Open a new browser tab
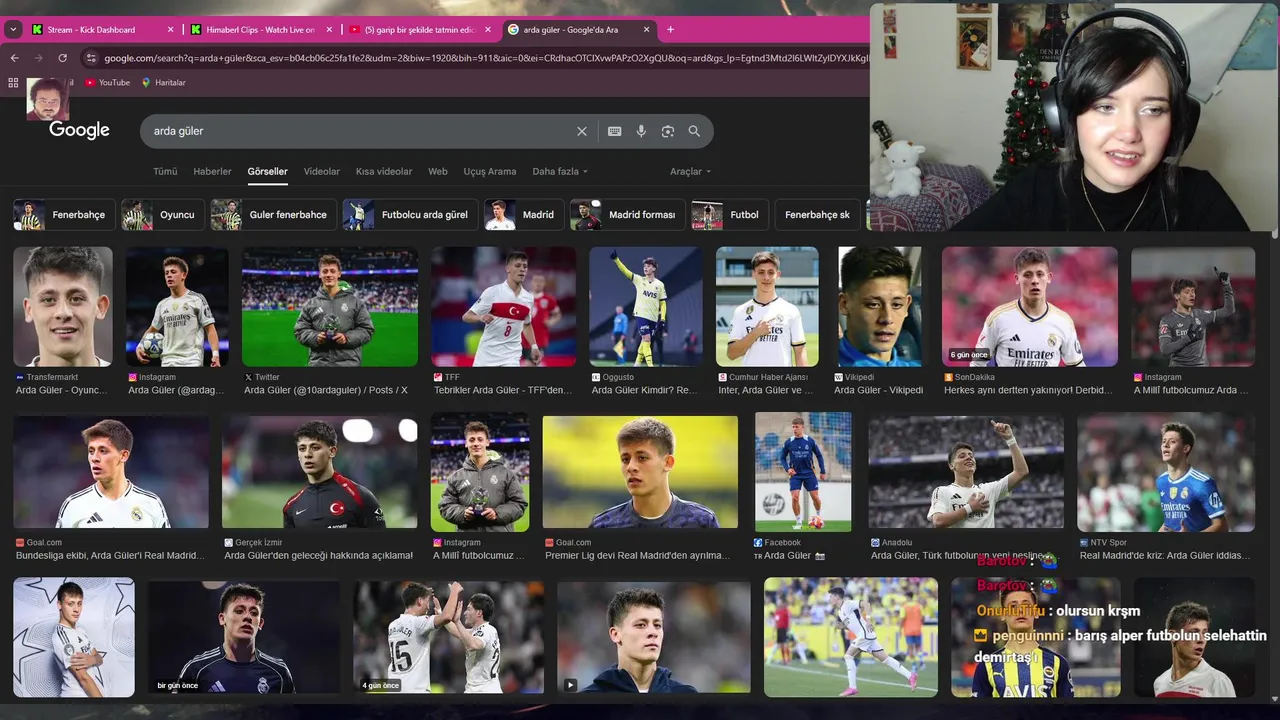Image resolution: width=1280 pixels, height=720 pixels. coord(670,30)
